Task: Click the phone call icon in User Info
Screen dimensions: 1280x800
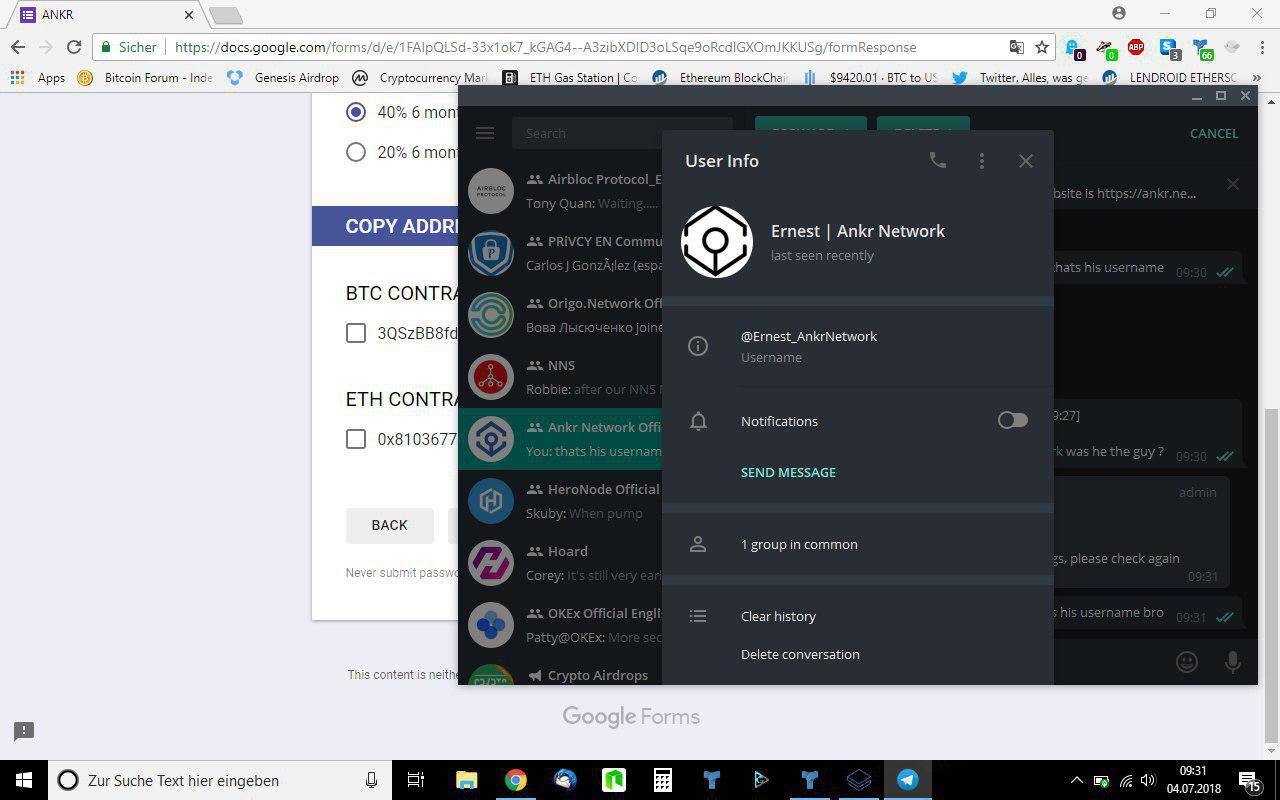Action: pyautogui.click(x=938, y=160)
